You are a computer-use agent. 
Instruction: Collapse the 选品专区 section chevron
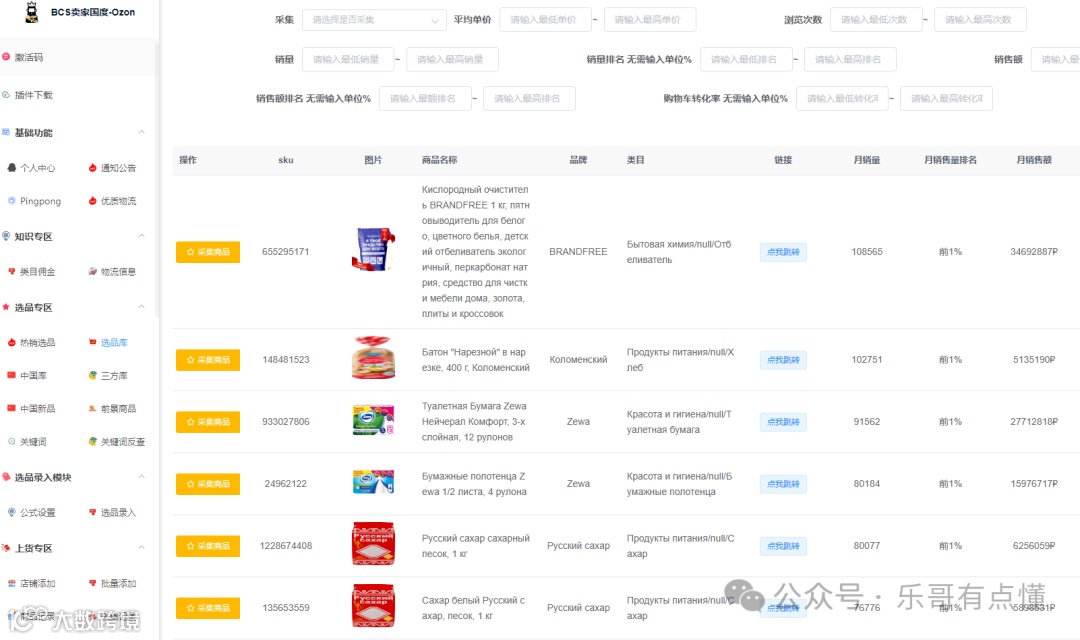(x=141, y=307)
